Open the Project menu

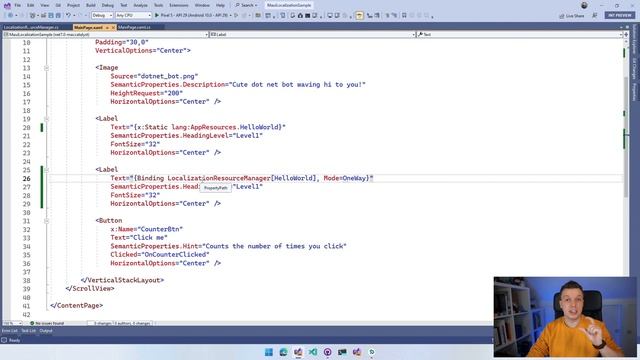click(x=73, y=5)
